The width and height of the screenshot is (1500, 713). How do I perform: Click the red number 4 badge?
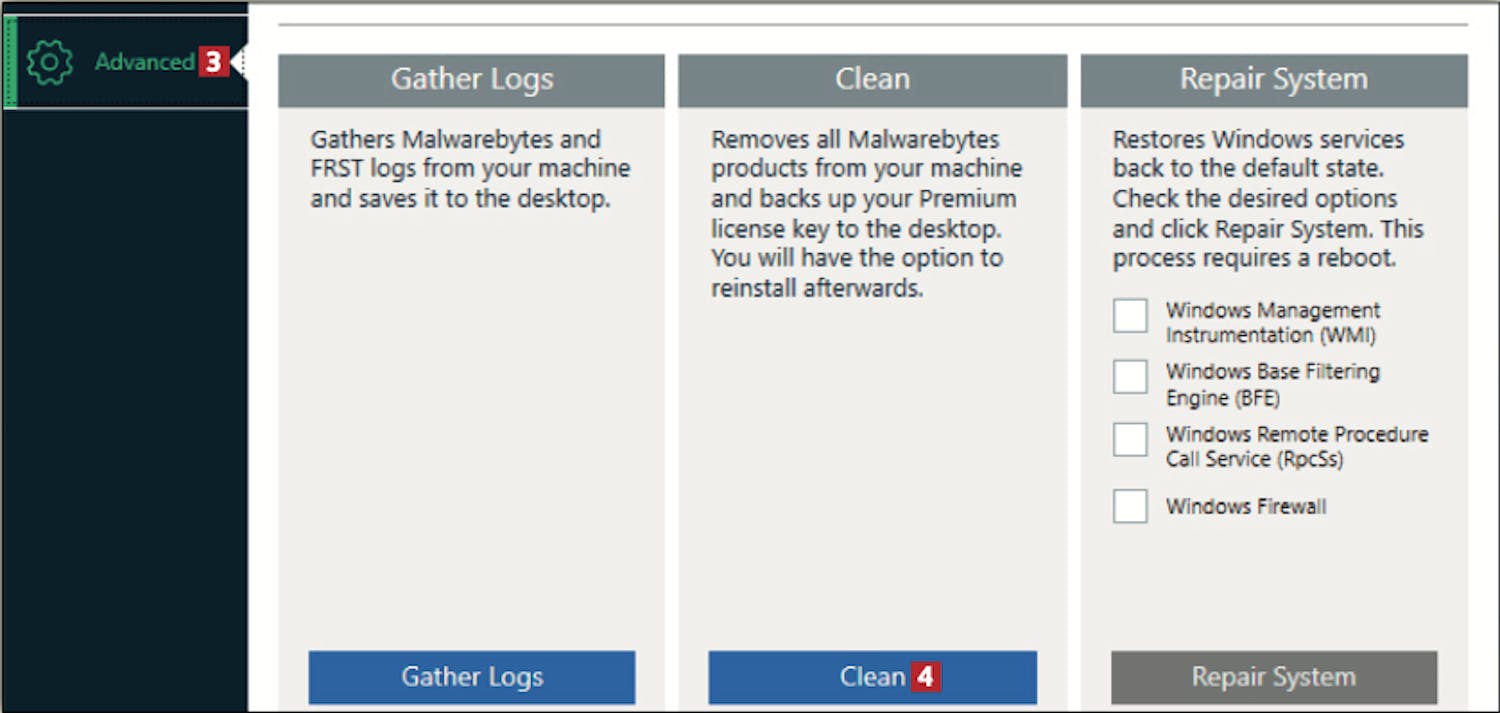925,677
